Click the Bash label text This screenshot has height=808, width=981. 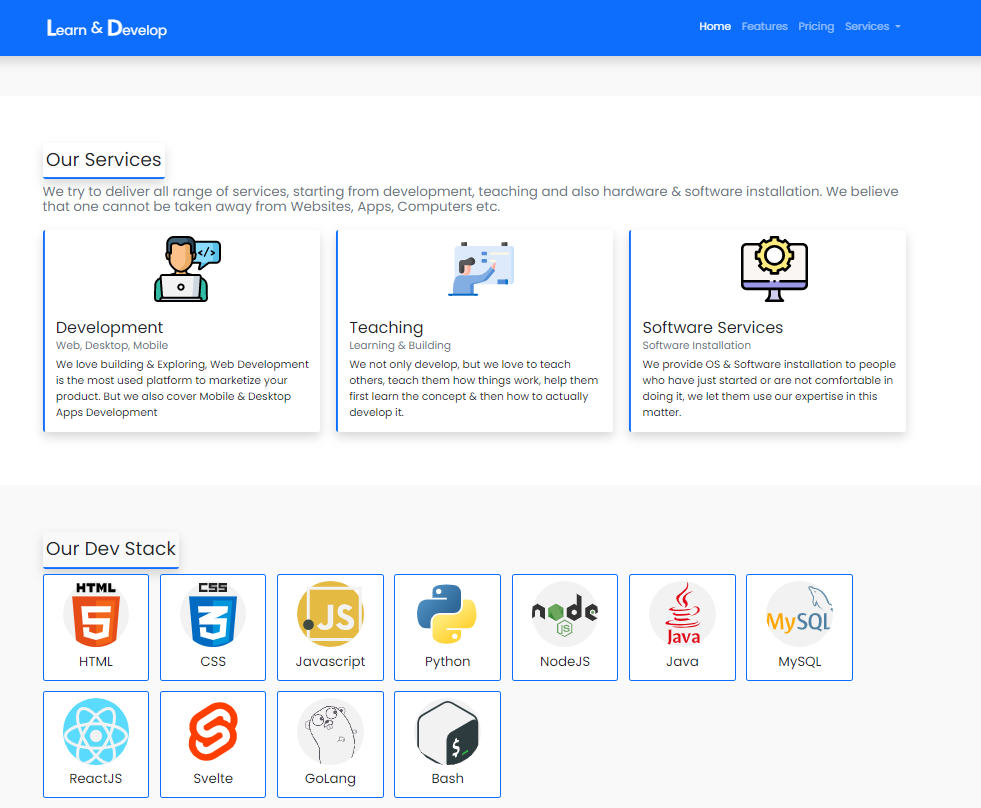(447, 779)
